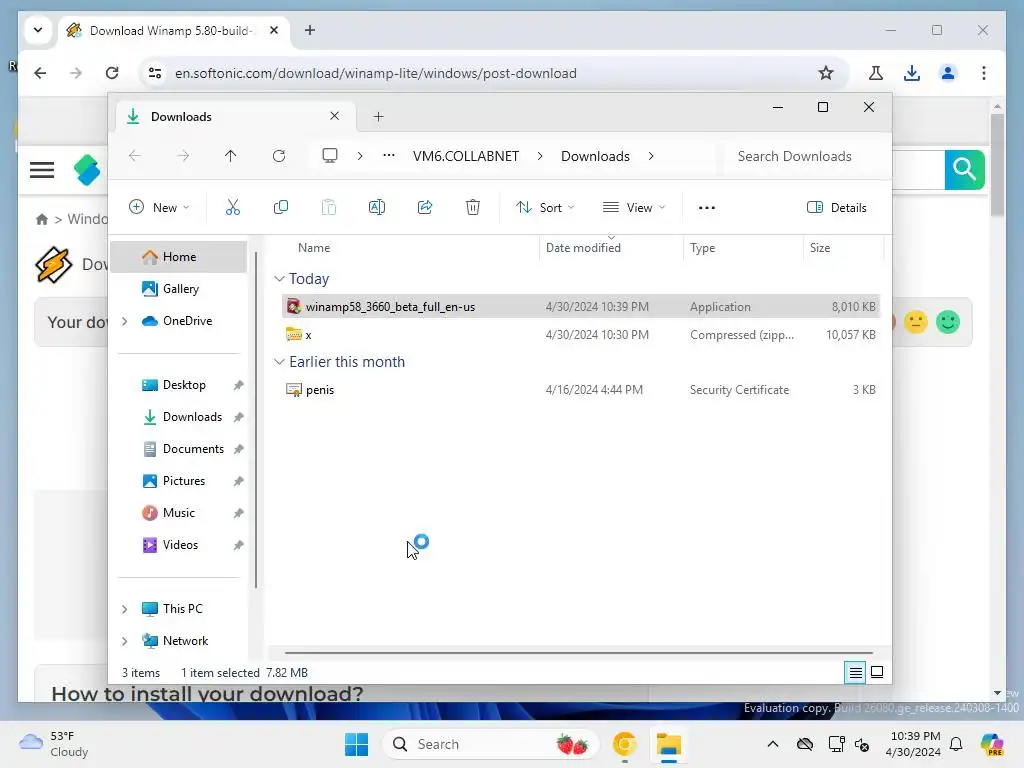Viewport: 1024px width, 768px height.
Task: Click the Chrome Canary taskbar icon
Action: [624, 744]
